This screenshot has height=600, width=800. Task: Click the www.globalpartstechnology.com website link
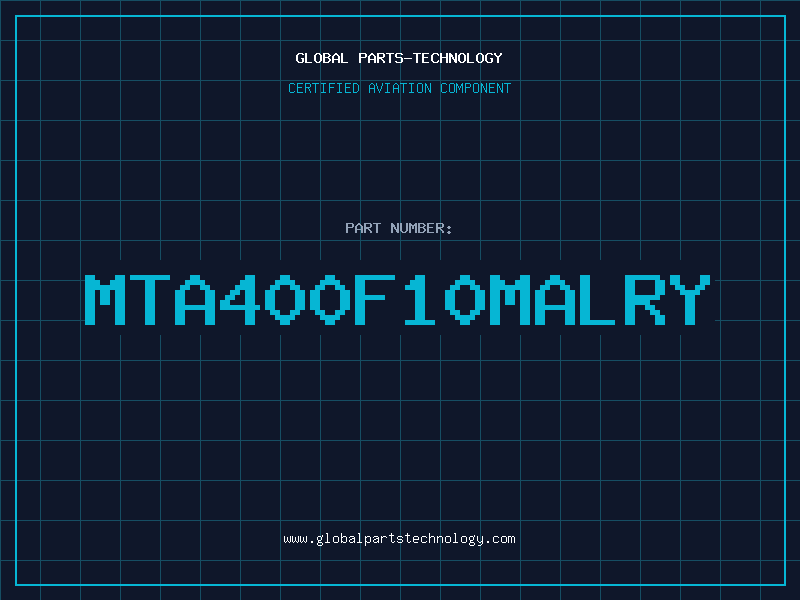399,539
